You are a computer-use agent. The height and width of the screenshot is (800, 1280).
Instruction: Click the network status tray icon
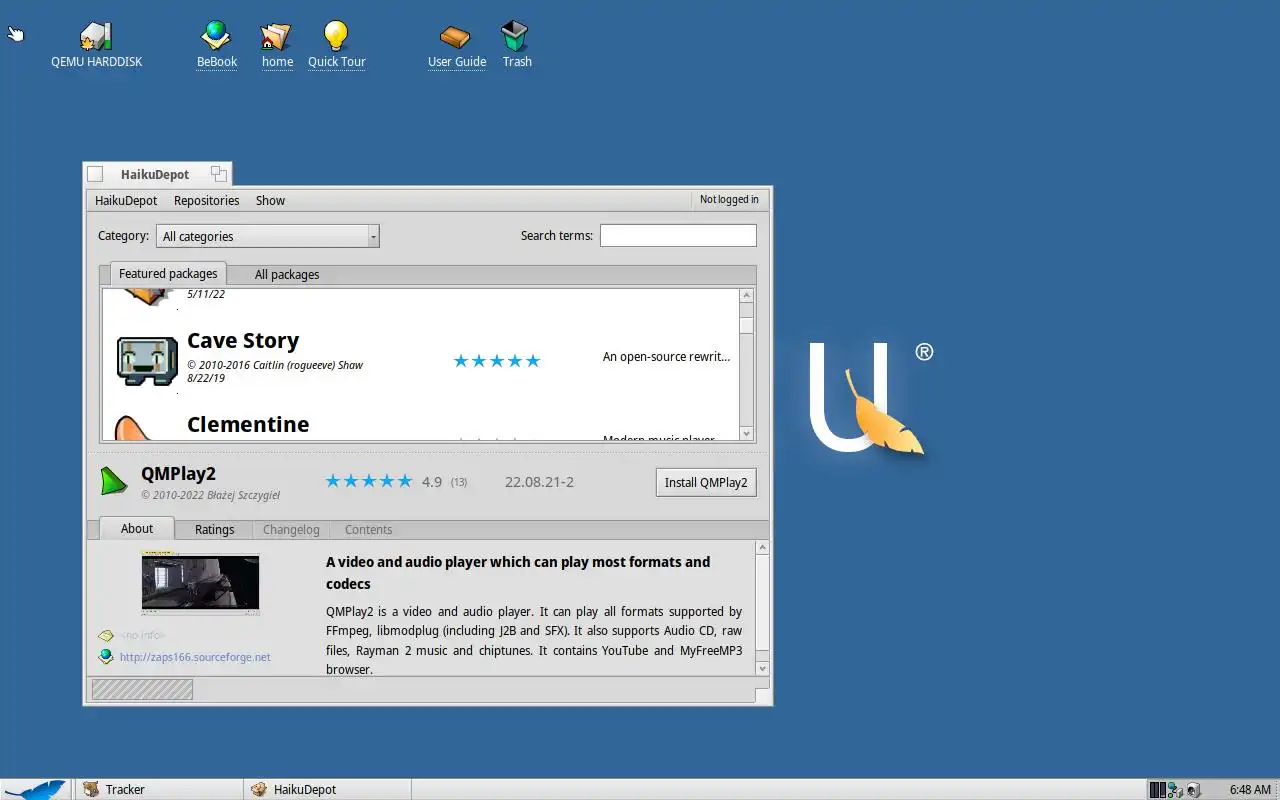coord(1175,790)
